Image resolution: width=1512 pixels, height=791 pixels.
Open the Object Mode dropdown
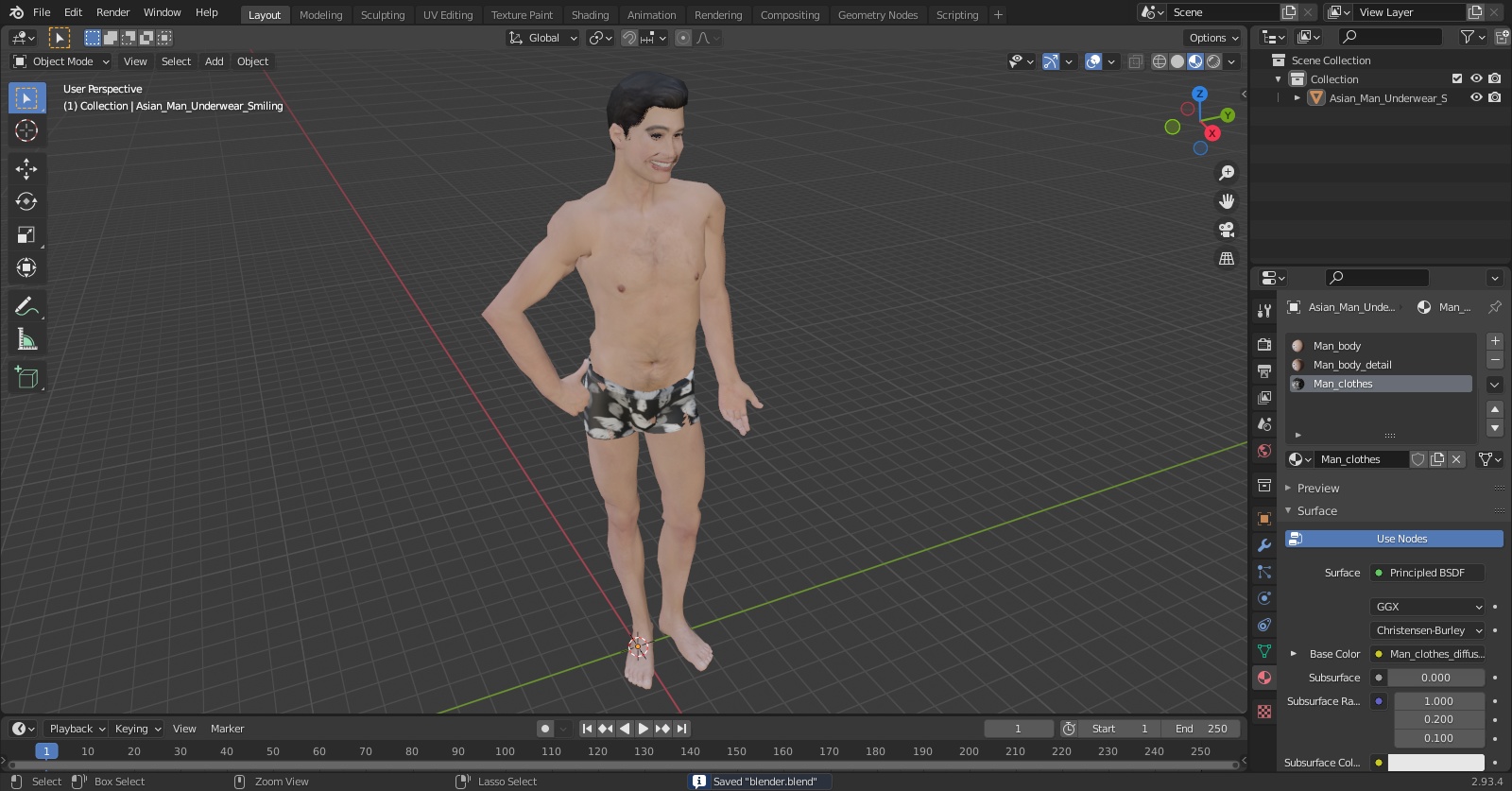click(x=61, y=61)
